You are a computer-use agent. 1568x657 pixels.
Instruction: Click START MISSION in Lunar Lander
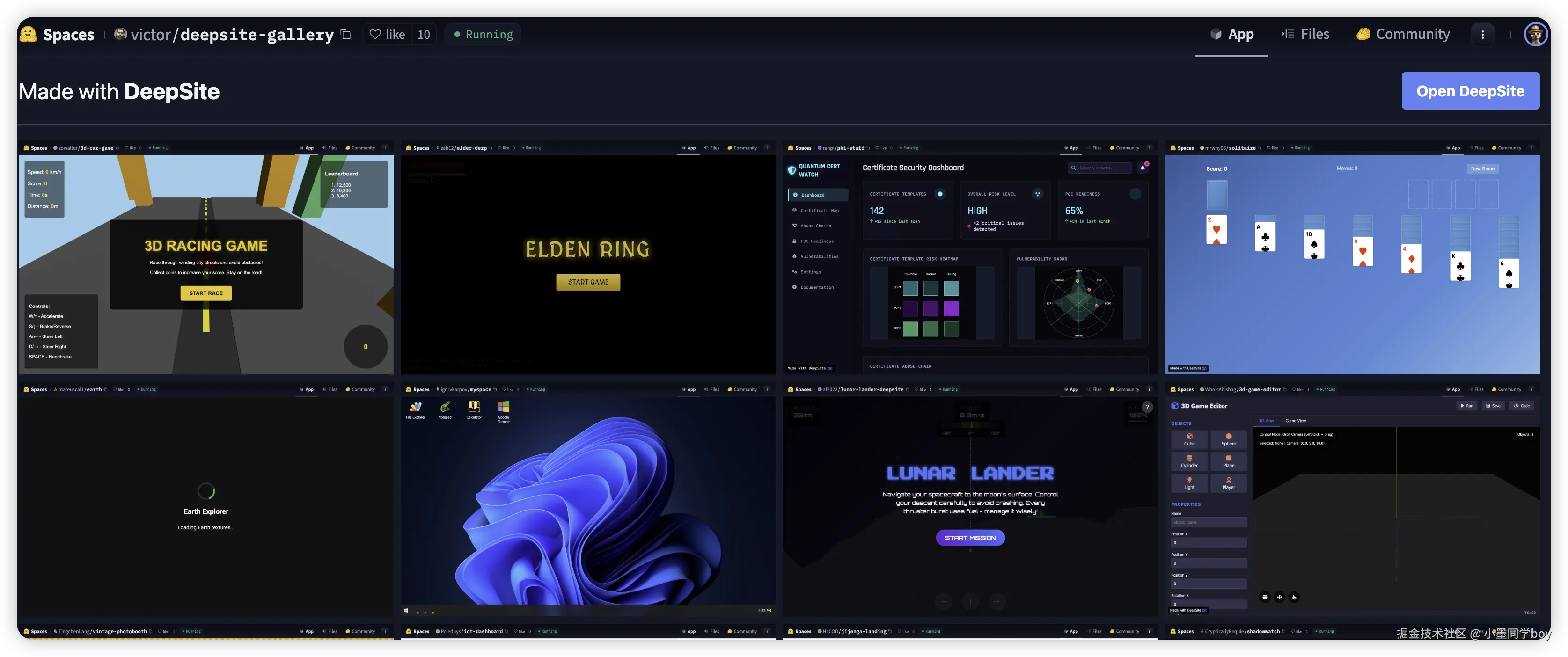[970, 538]
